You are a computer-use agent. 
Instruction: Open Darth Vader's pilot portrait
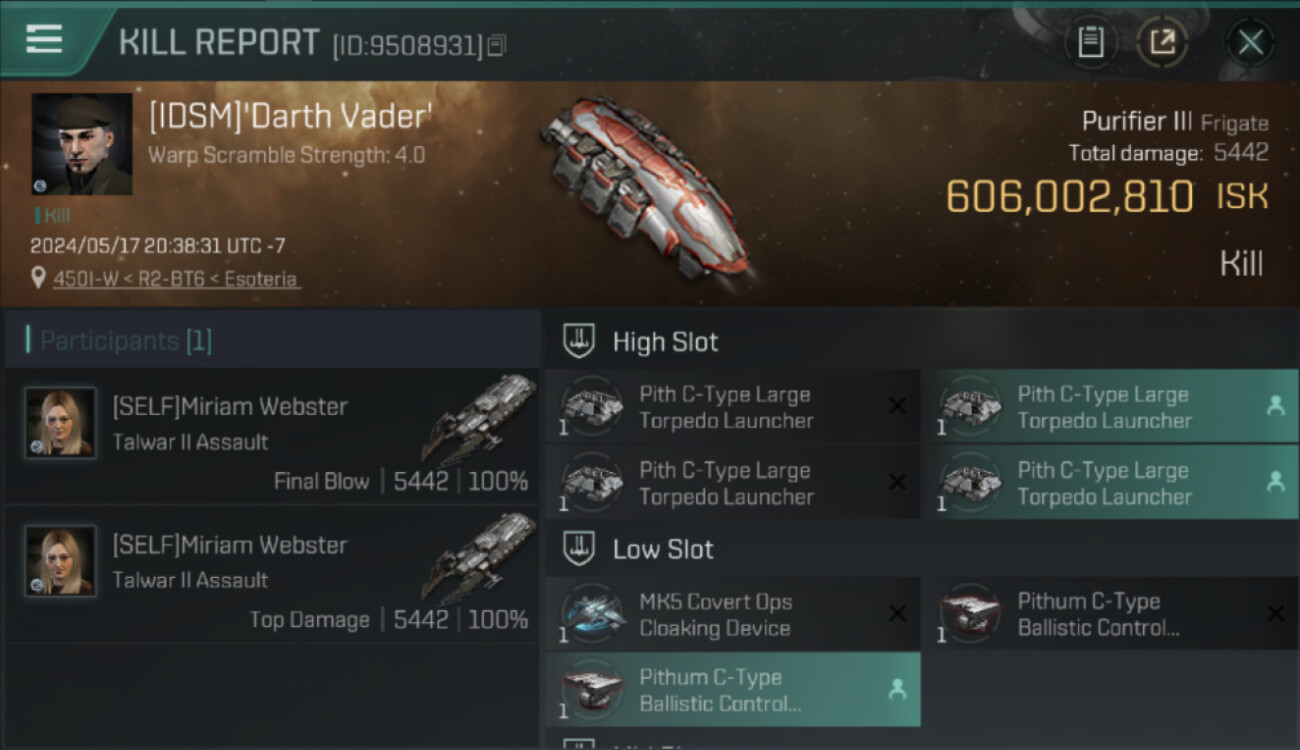point(82,144)
